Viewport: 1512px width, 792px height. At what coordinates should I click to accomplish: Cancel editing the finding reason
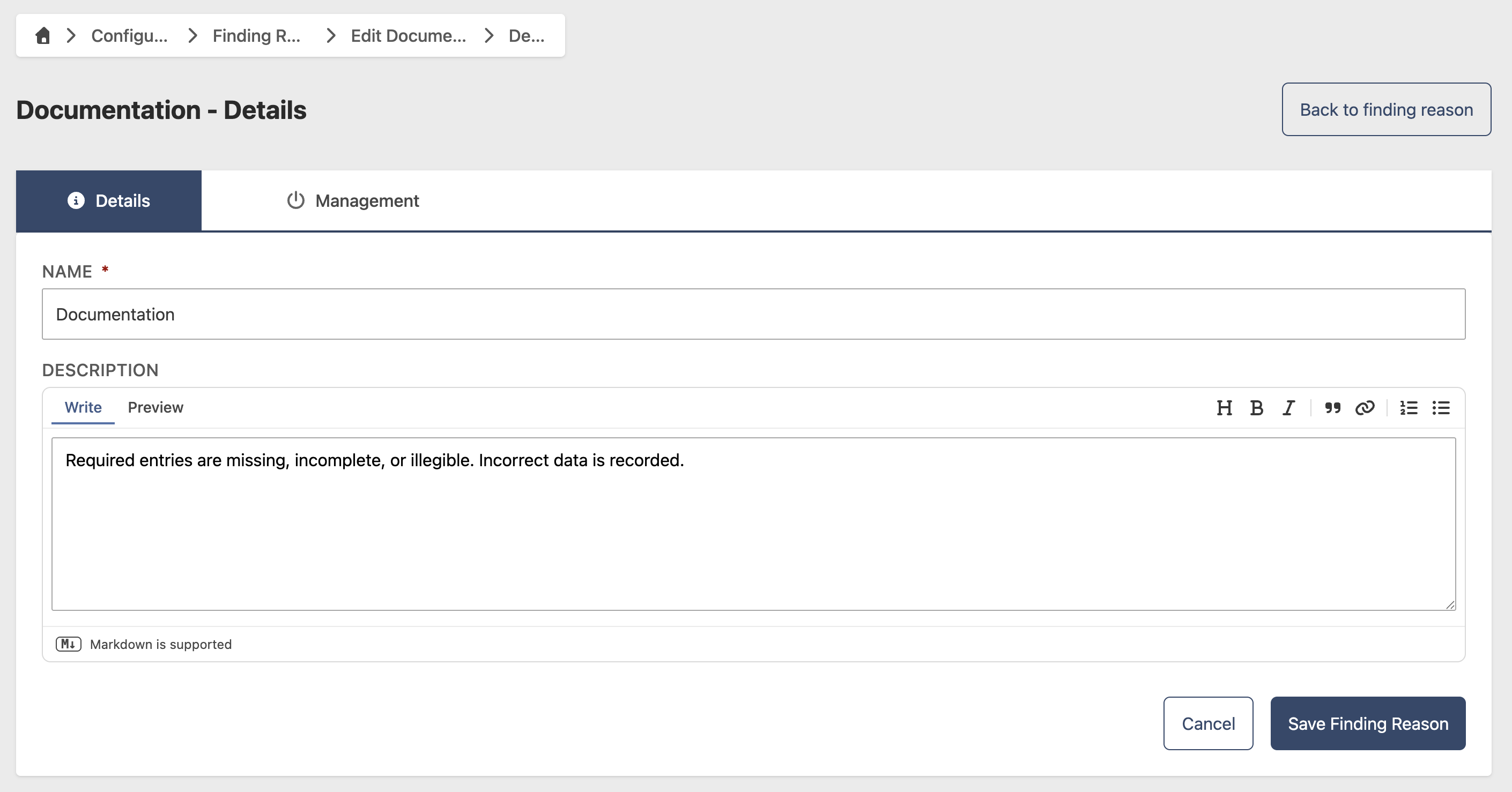click(x=1208, y=723)
